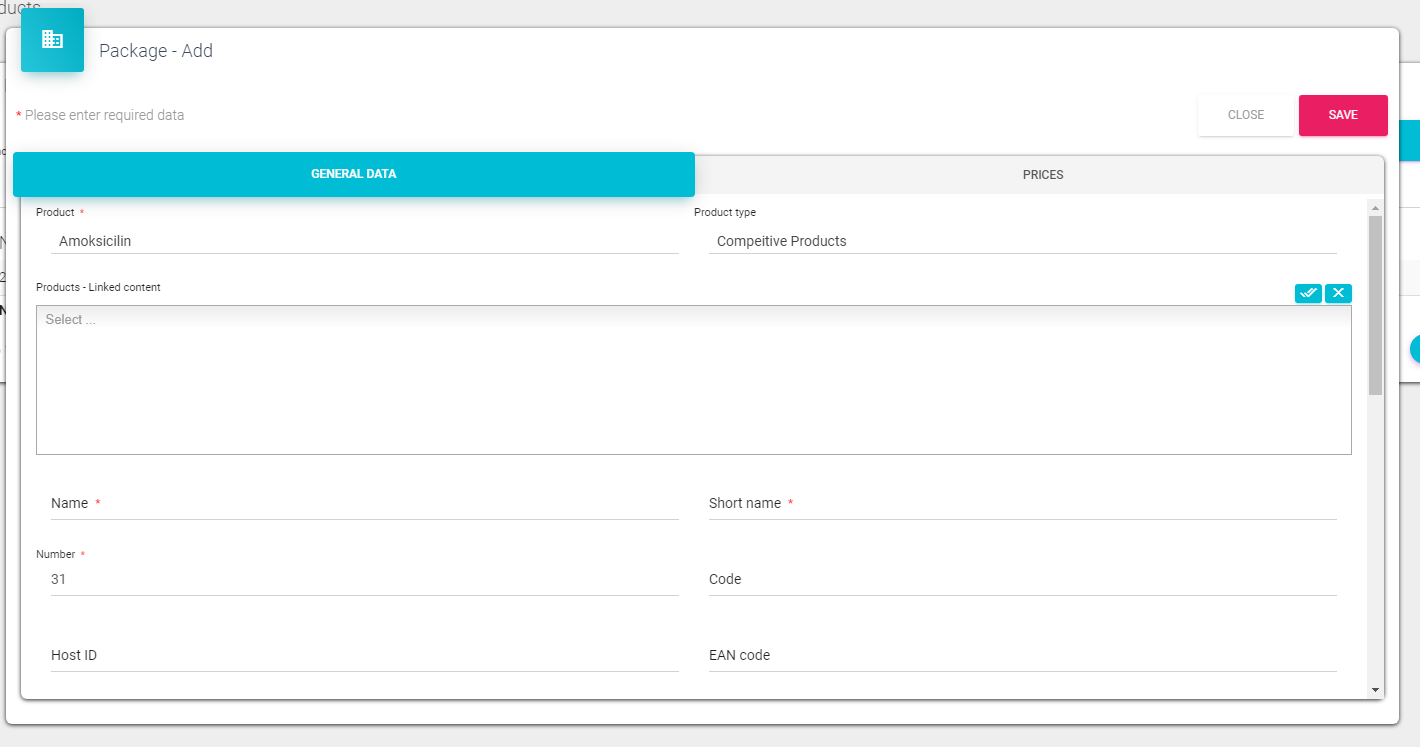This screenshot has width=1420, height=747.
Task: Select the GENERAL DATA tab
Action: pyautogui.click(x=353, y=174)
